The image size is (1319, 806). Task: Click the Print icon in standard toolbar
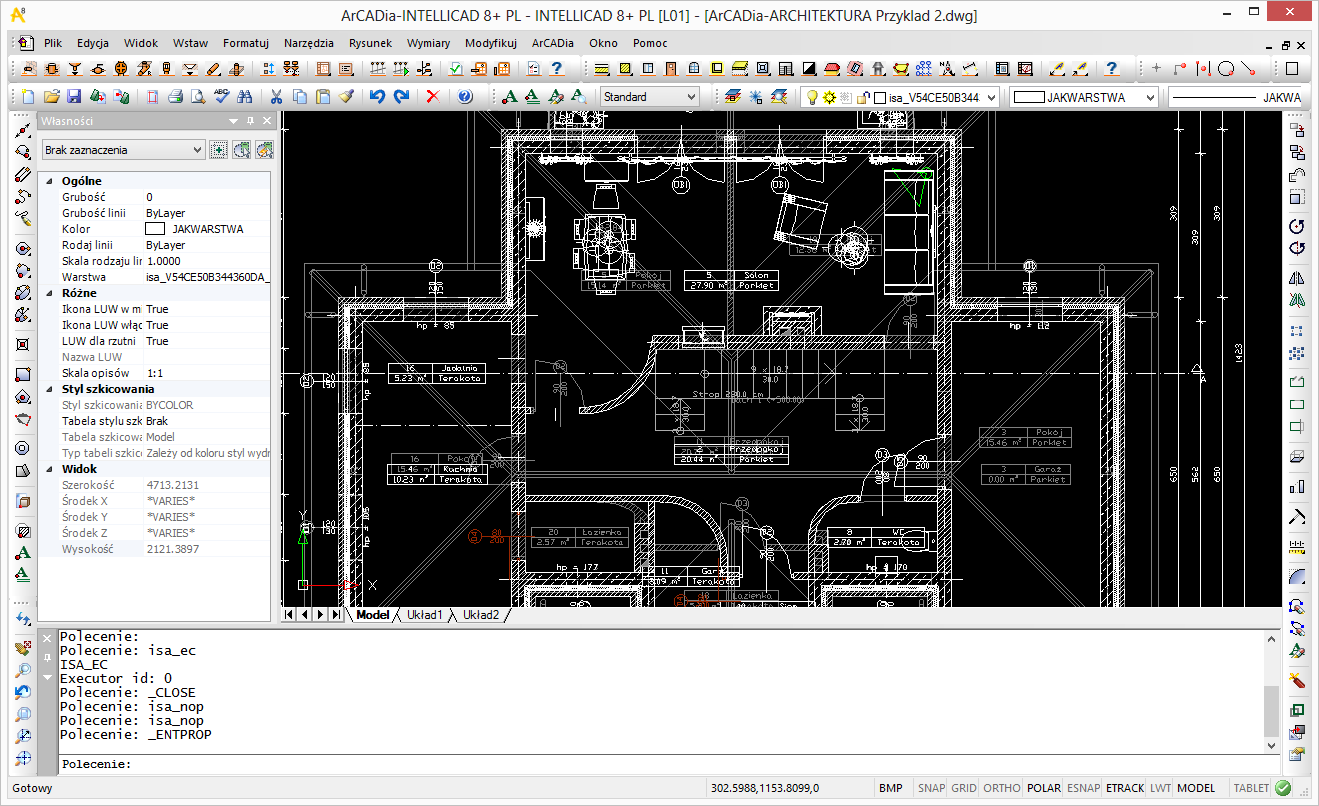point(175,97)
